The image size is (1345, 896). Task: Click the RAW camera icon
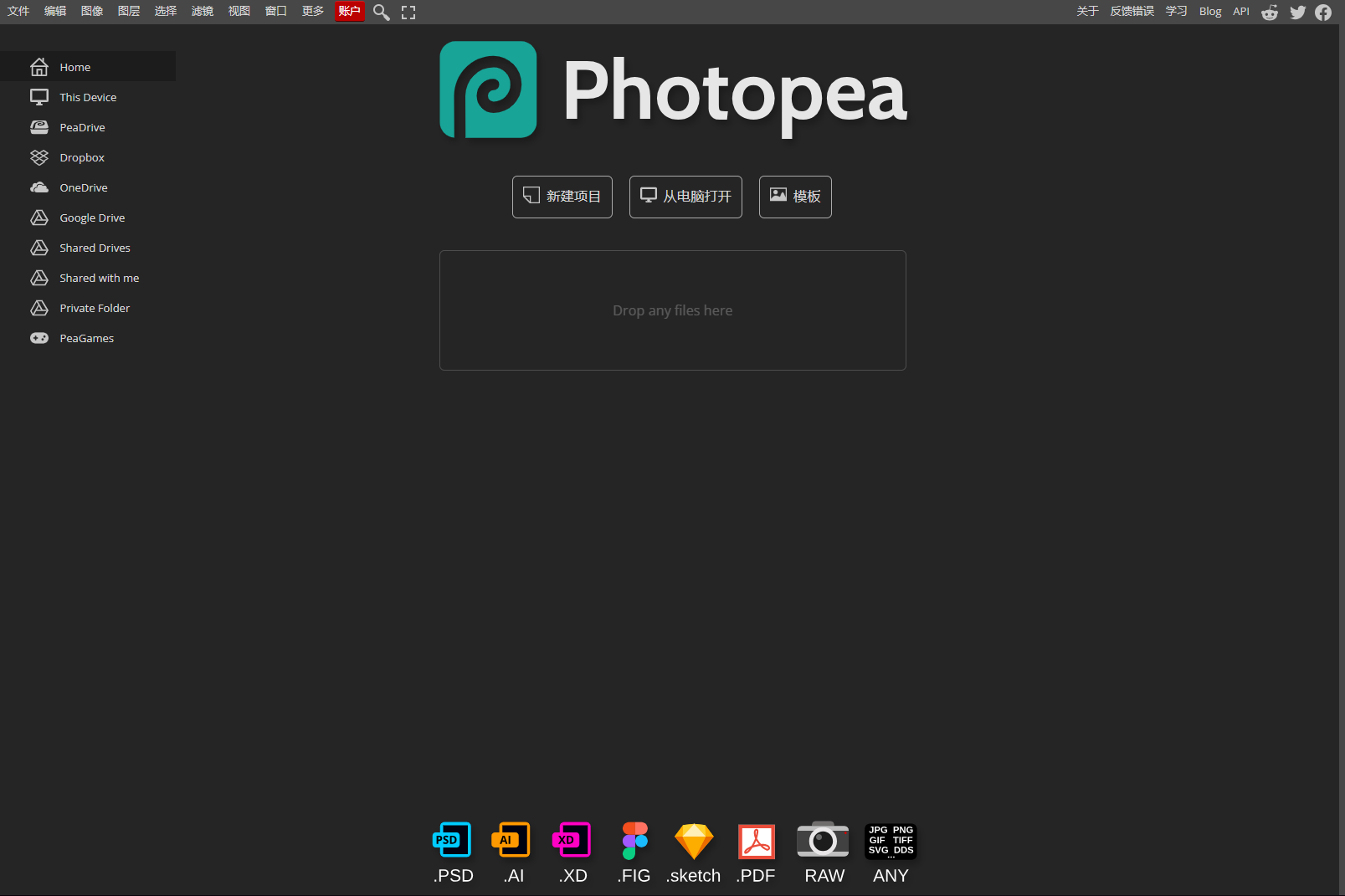[x=823, y=840]
